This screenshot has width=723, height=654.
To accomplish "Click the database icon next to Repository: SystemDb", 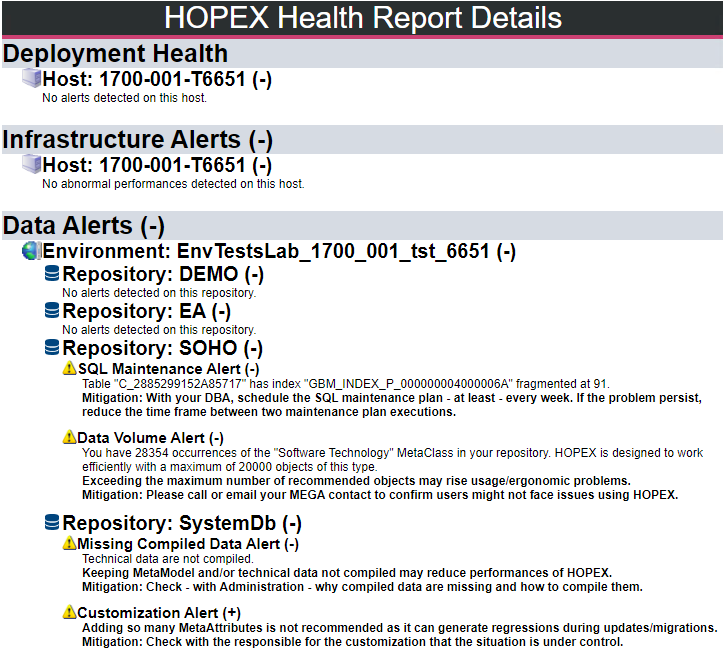I will (52, 522).
